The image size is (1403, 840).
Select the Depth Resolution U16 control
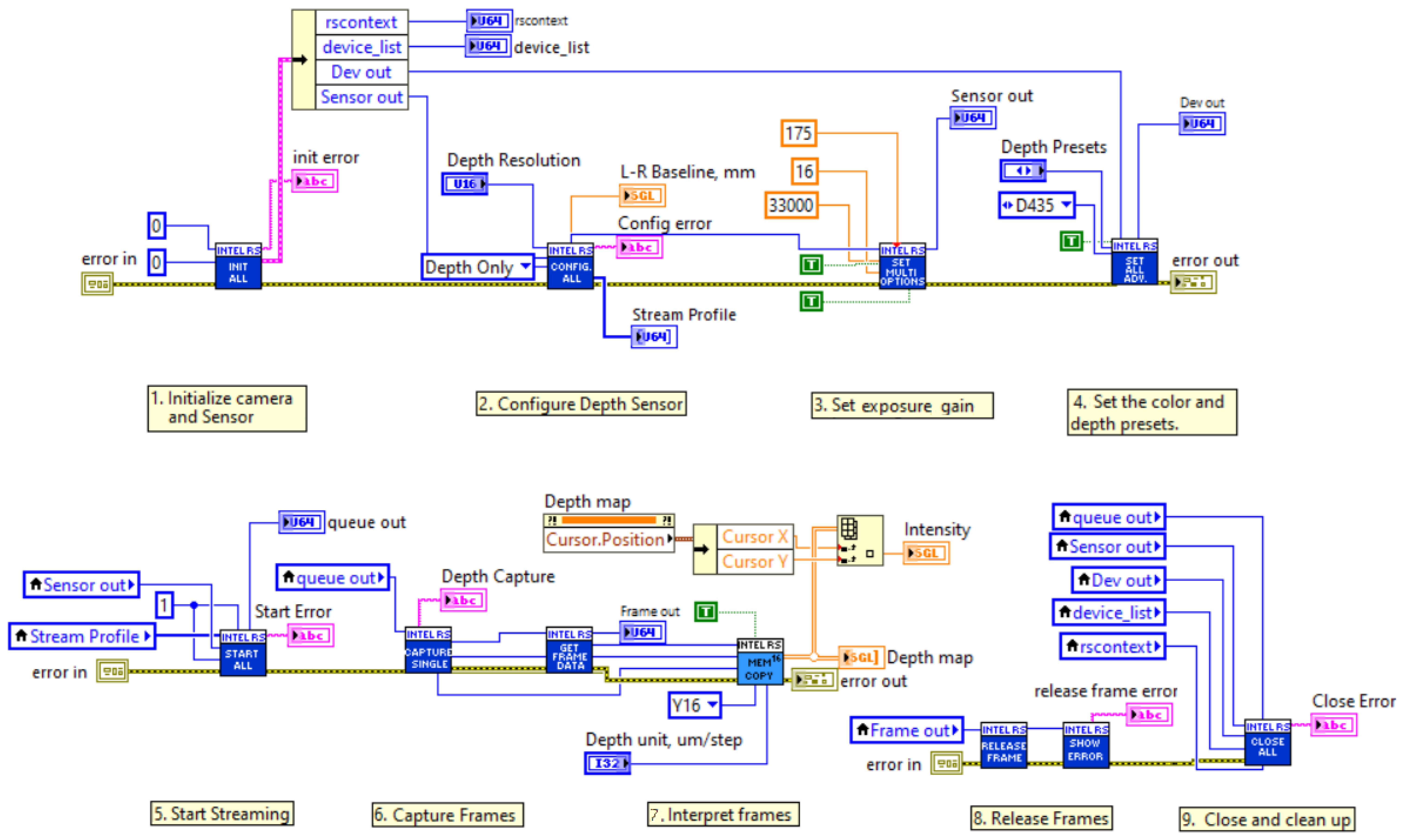(x=465, y=184)
